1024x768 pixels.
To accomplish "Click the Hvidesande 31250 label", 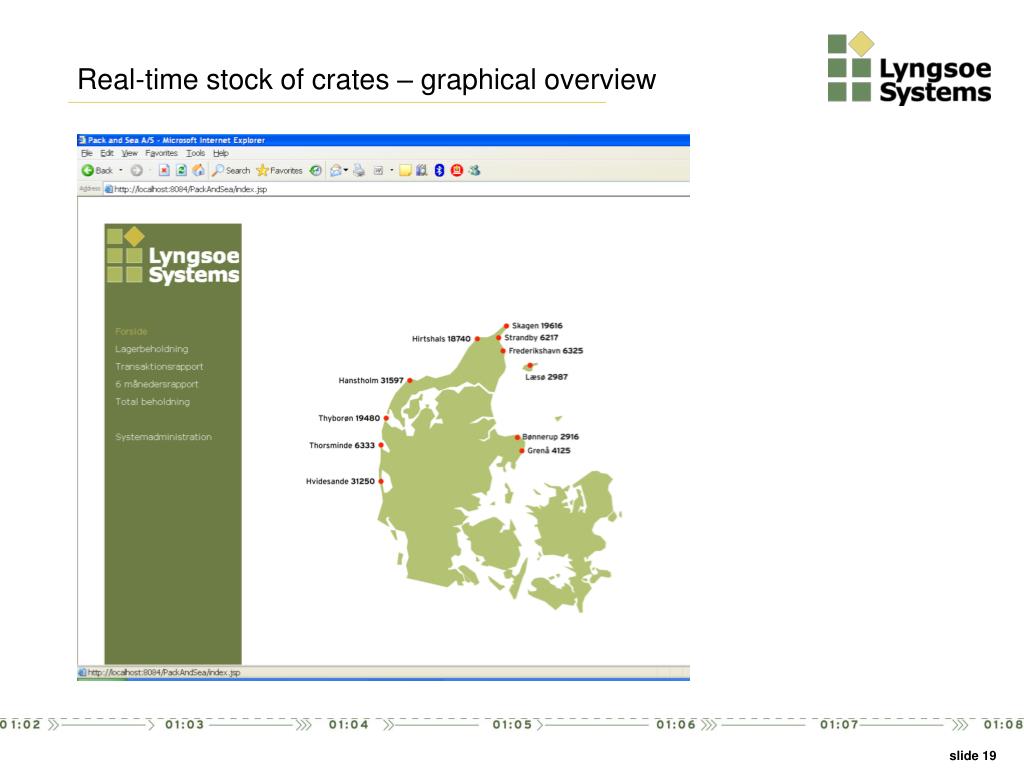I will click(x=340, y=481).
